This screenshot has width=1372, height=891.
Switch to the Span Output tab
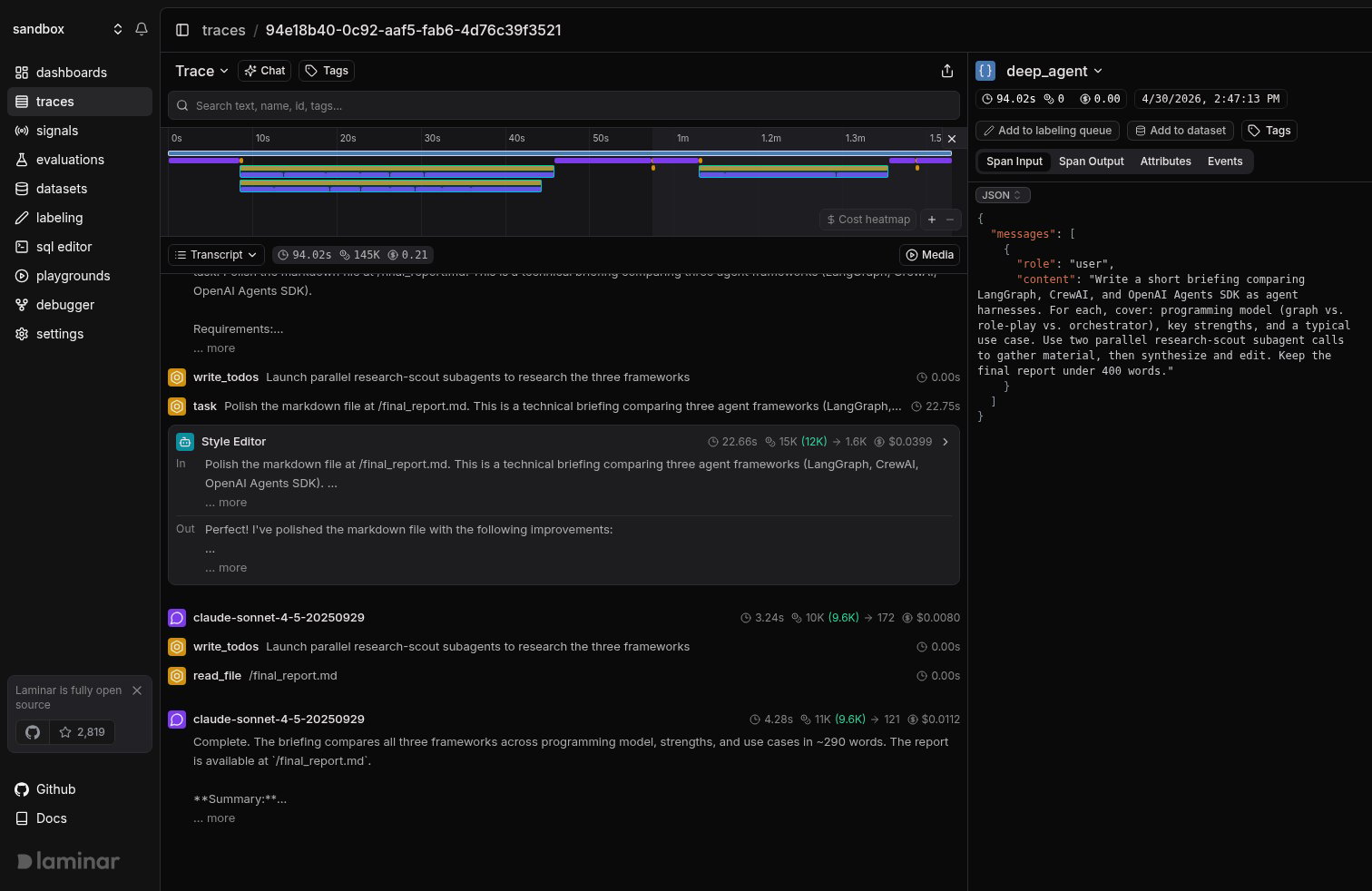coord(1091,162)
